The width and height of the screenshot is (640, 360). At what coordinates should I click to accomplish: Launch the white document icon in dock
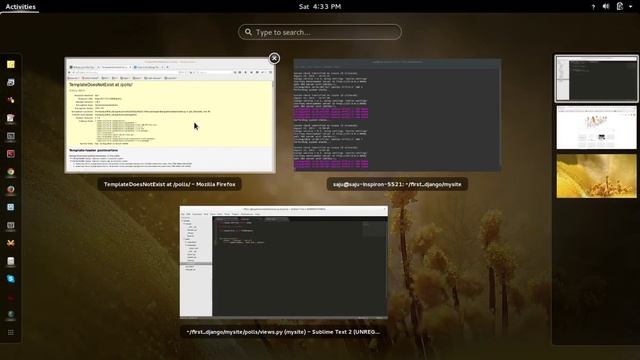click(x=11, y=261)
